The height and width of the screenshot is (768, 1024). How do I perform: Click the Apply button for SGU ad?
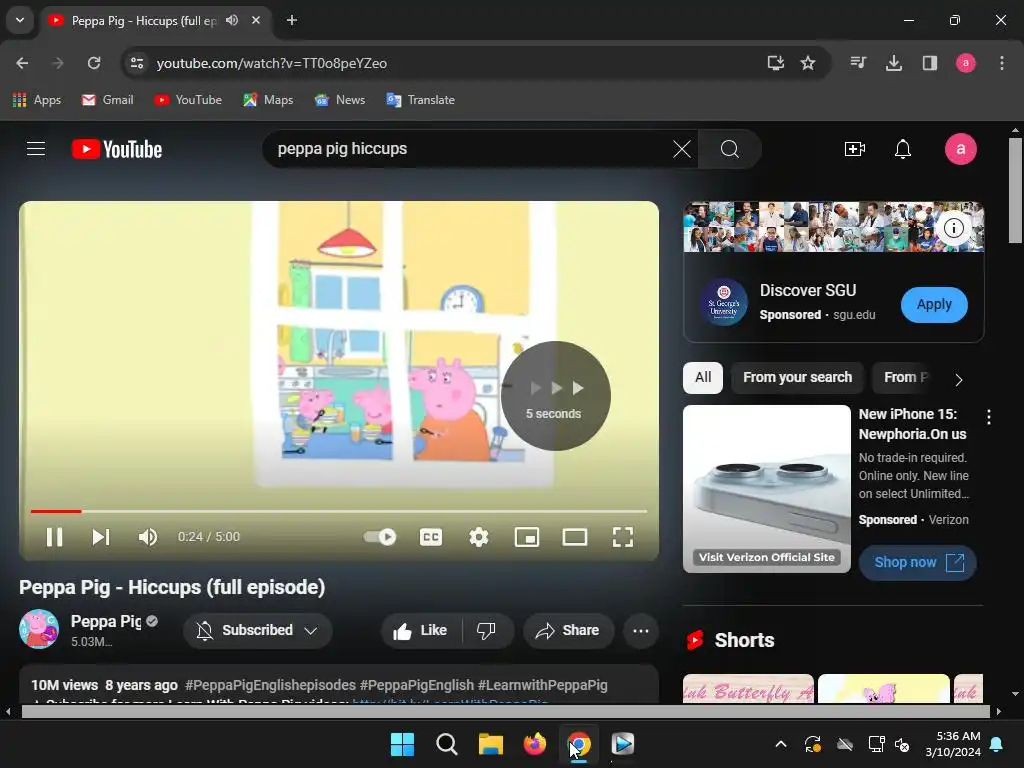(x=934, y=304)
